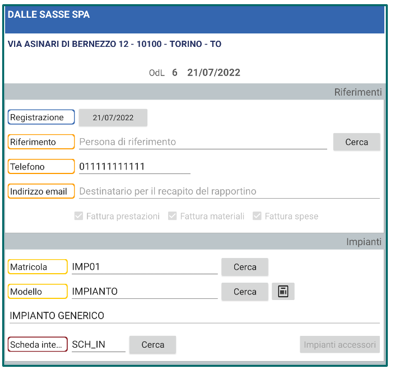Viewport: 393px width, 371px height.
Task: Click the Matricola field containing IMP01
Action: [145, 267]
